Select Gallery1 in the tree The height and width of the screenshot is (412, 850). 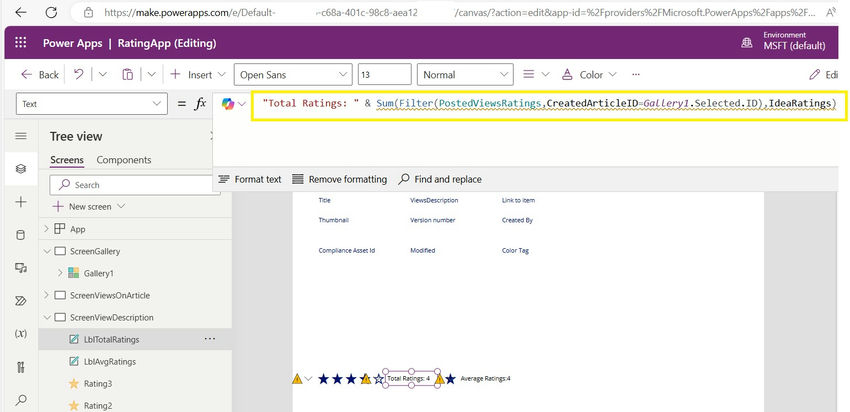99,273
